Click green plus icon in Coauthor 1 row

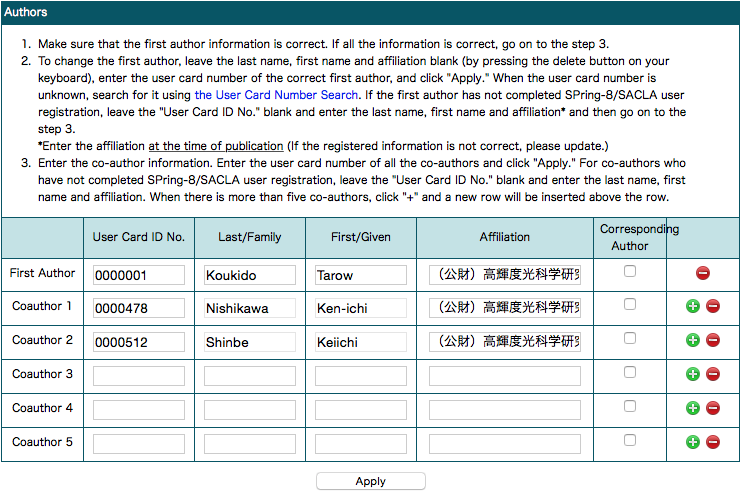pyautogui.click(x=692, y=307)
